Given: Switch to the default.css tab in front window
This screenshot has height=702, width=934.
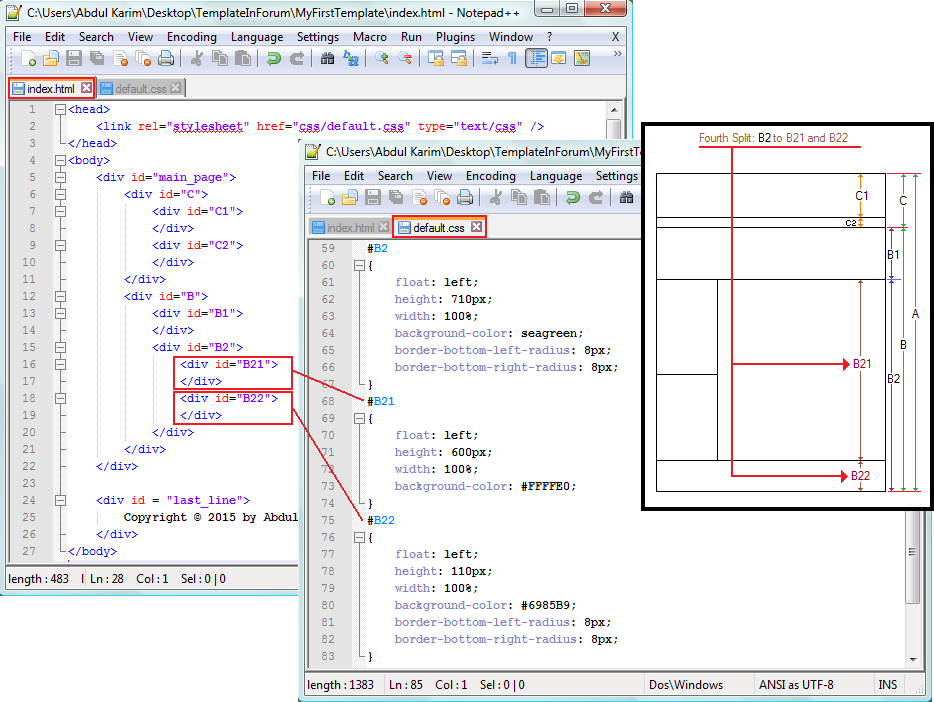Looking at the screenshot, I should [x=438, y=228].
